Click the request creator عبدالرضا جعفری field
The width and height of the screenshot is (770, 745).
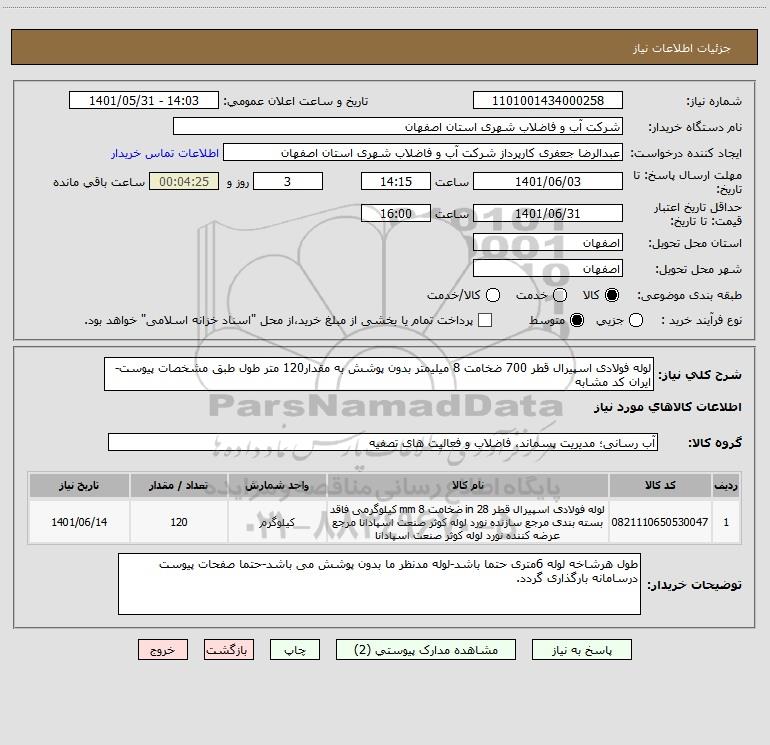[x=423, y=153]
